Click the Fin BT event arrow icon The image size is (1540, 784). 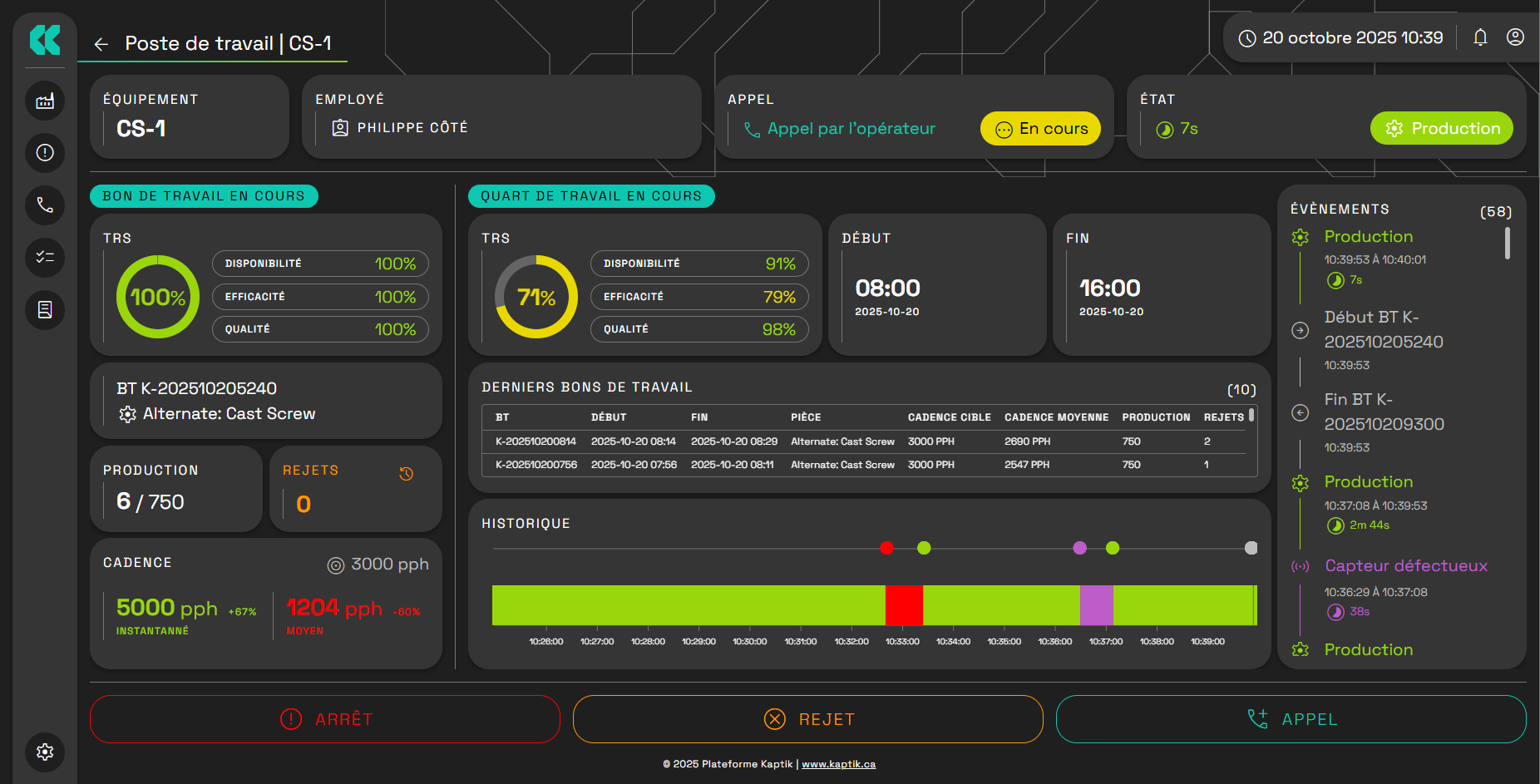[x=1301, y=412]
